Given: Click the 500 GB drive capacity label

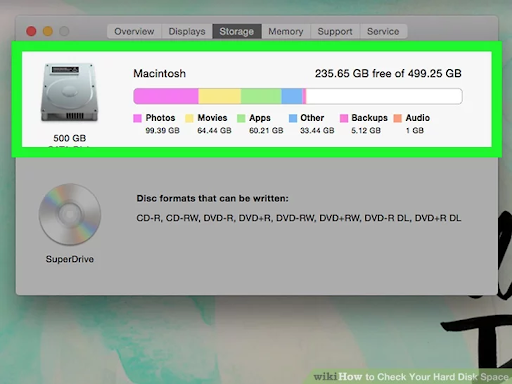Looking at the screenshot, I should 70,138.
